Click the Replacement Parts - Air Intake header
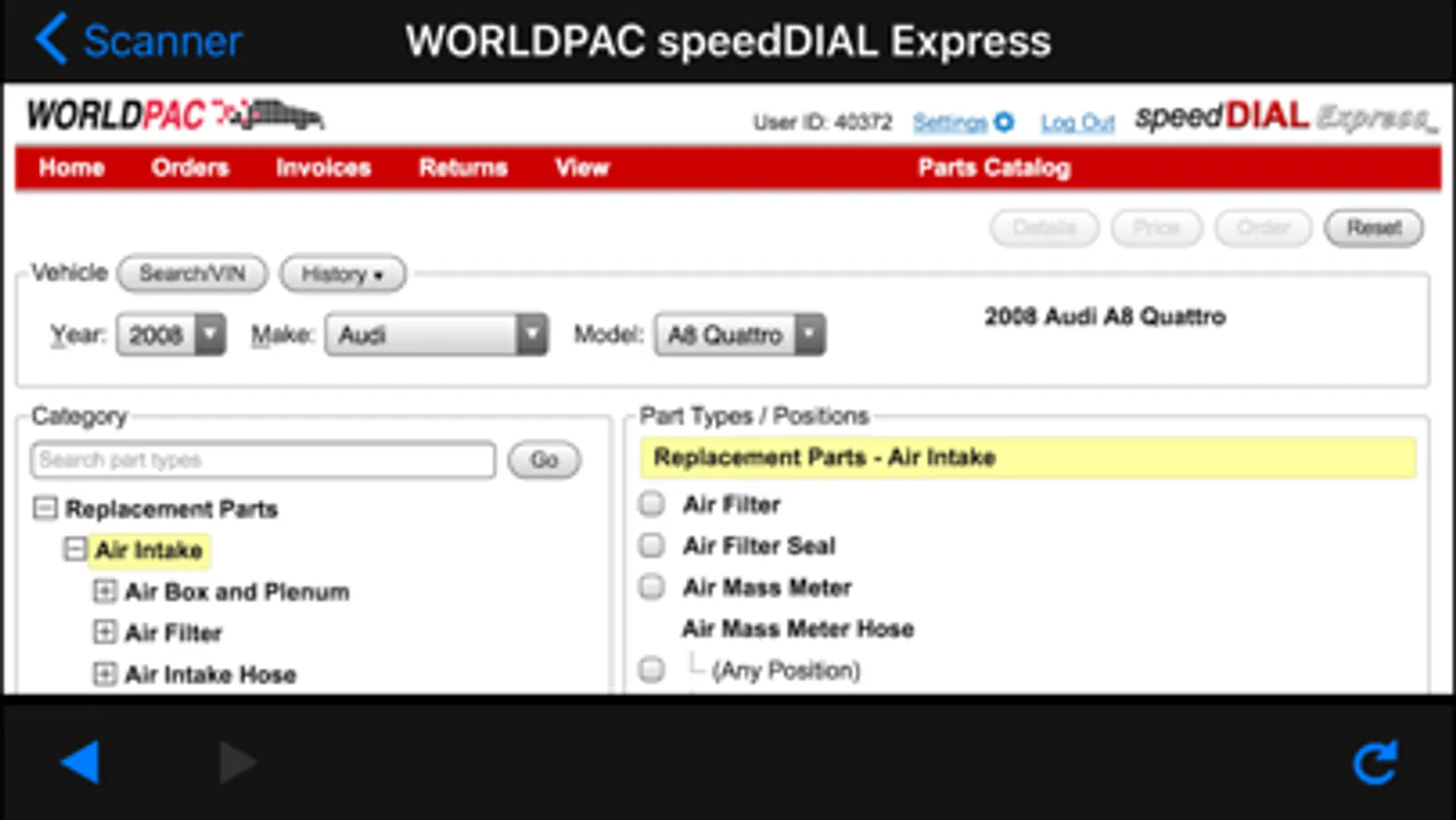The width and height of the screenshot is (1456, 820). tap(1028, 457)
